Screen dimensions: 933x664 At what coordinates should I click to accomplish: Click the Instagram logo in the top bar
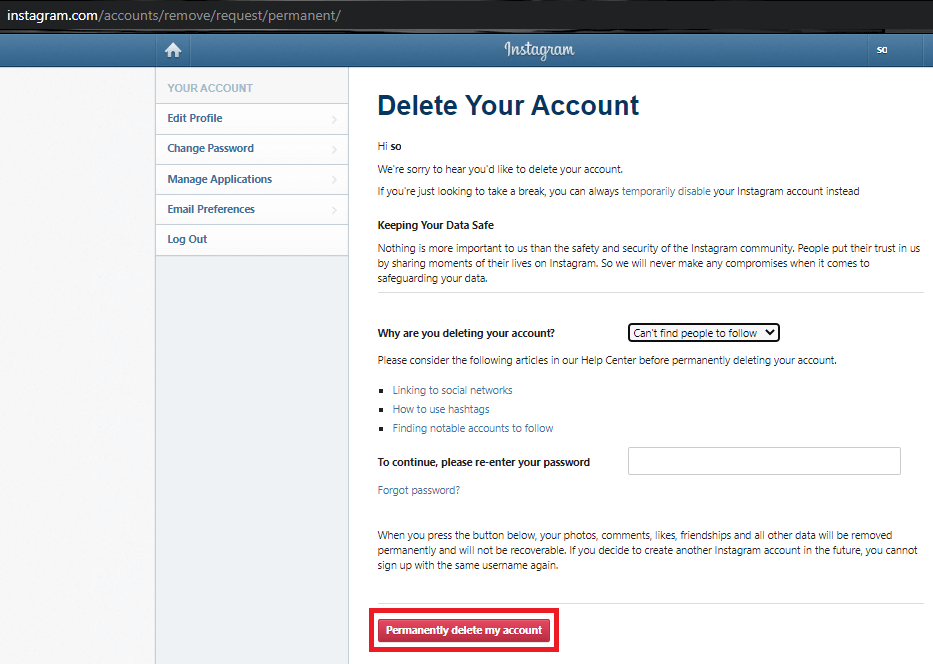coord(539,50)
